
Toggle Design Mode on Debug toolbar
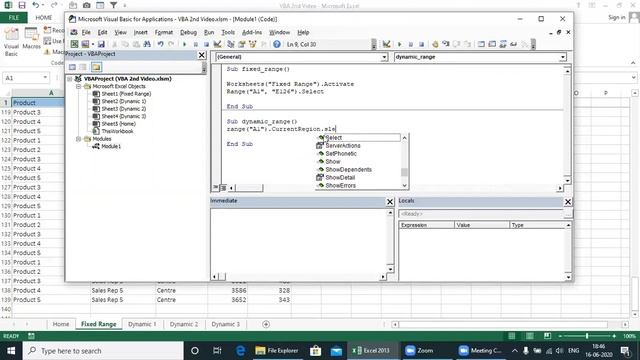tap(386, 44)
